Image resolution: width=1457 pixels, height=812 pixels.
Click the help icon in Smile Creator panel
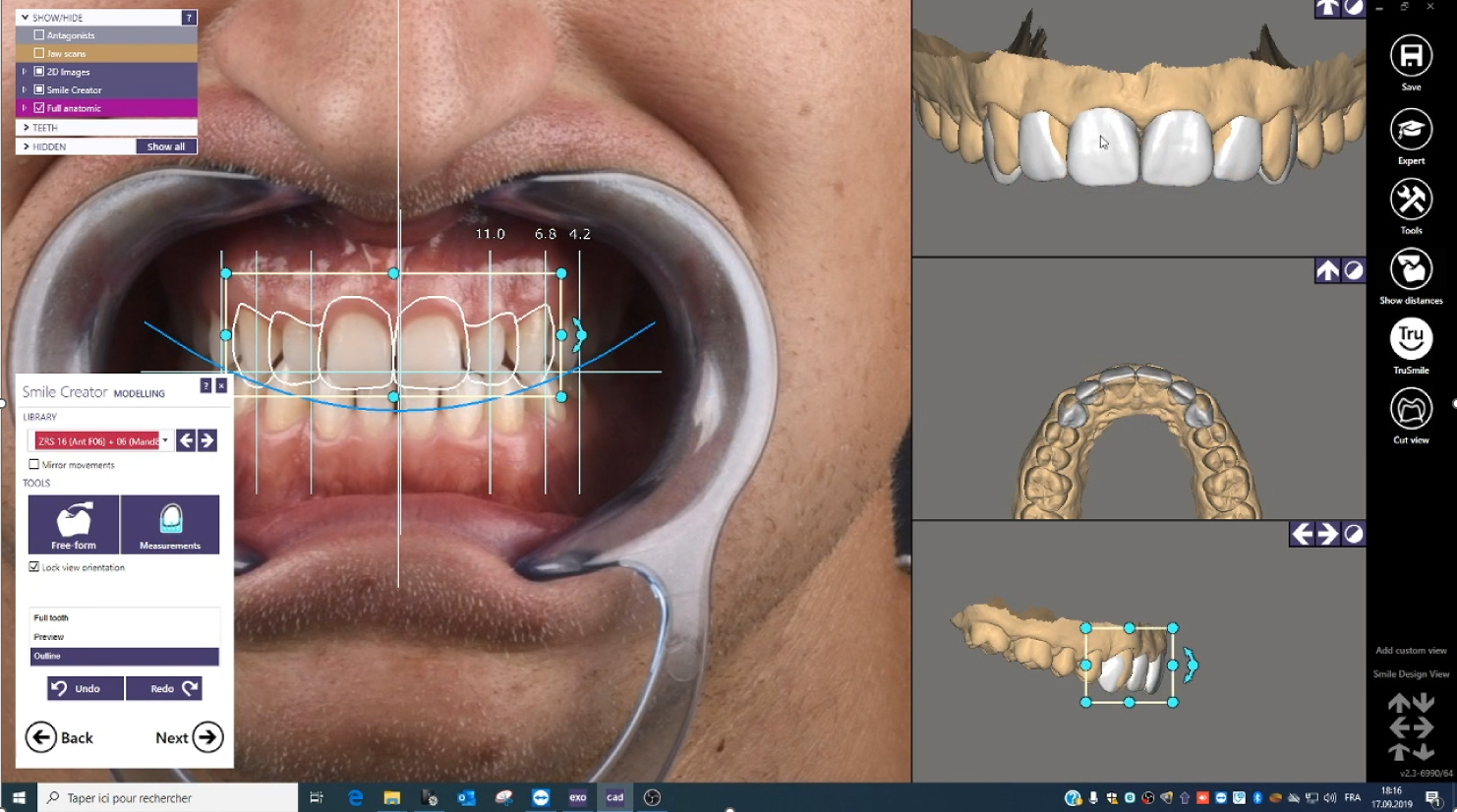click(205, 385)
